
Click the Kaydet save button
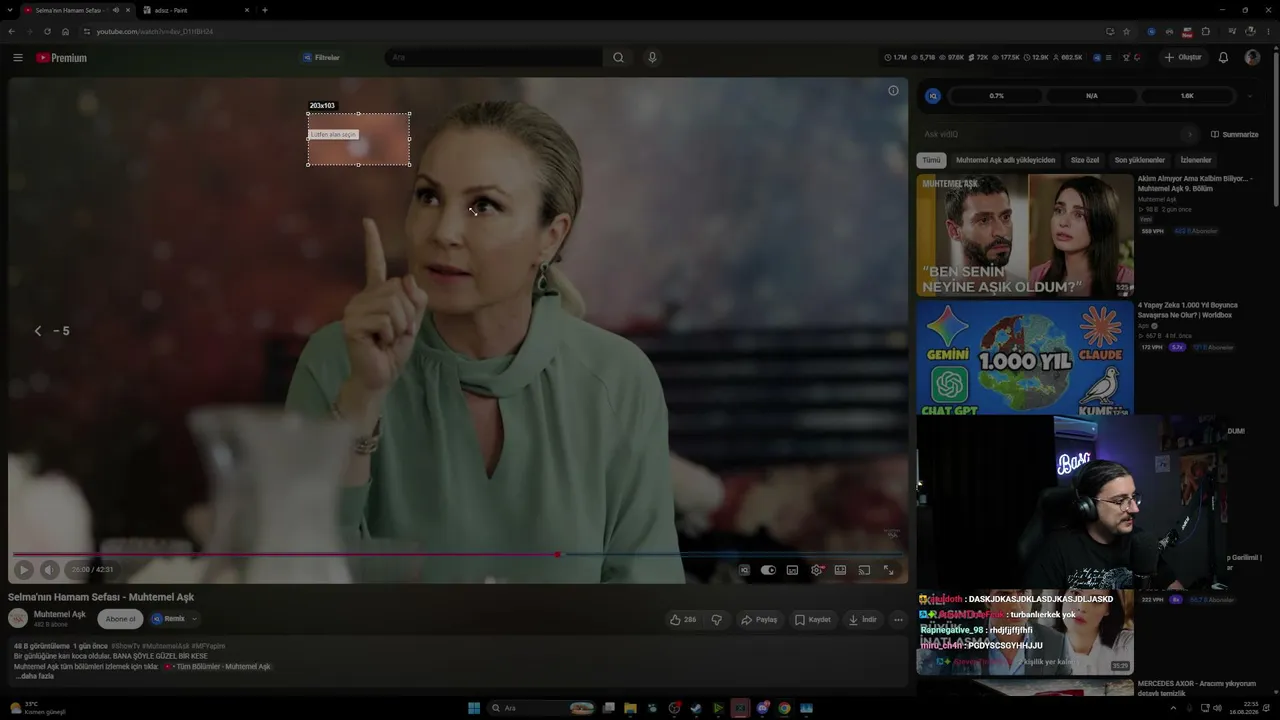[813, 620]
